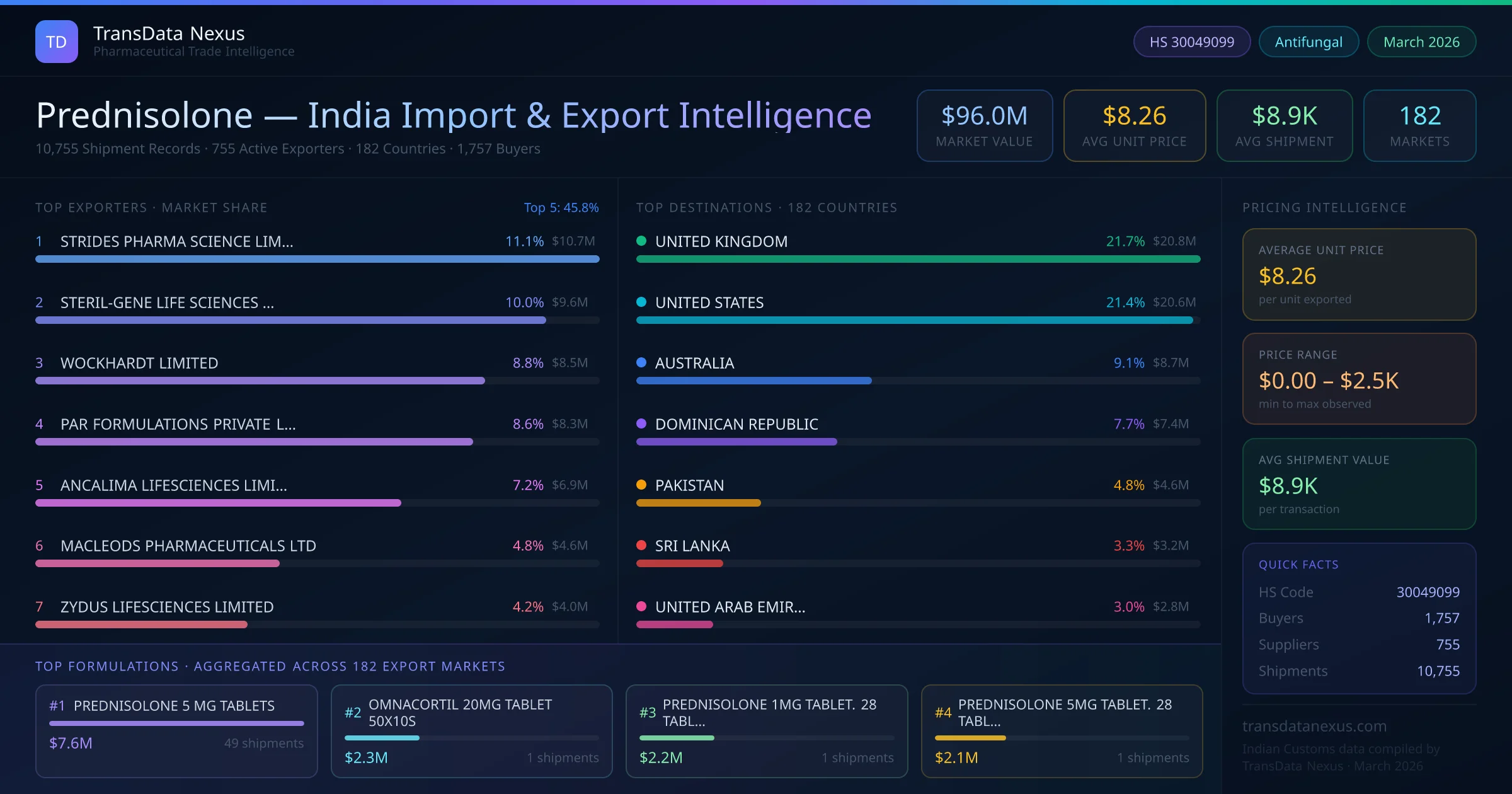Click the TD logo icon
1512x794 pixels.
[x=56, y=41]
